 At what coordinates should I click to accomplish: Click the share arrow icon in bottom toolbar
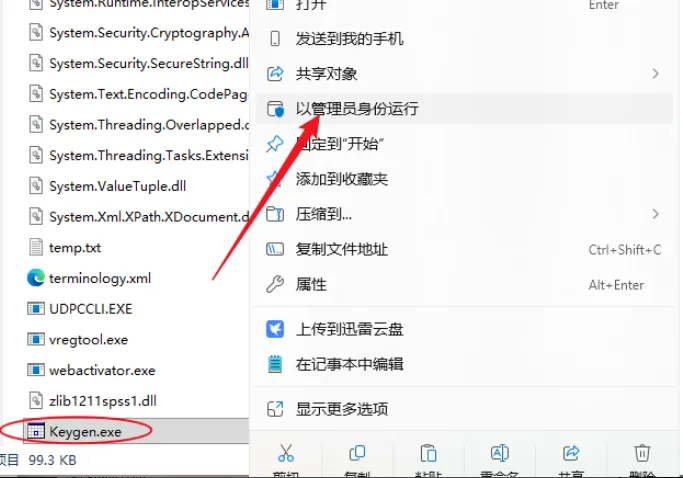[x=571, y=453]
